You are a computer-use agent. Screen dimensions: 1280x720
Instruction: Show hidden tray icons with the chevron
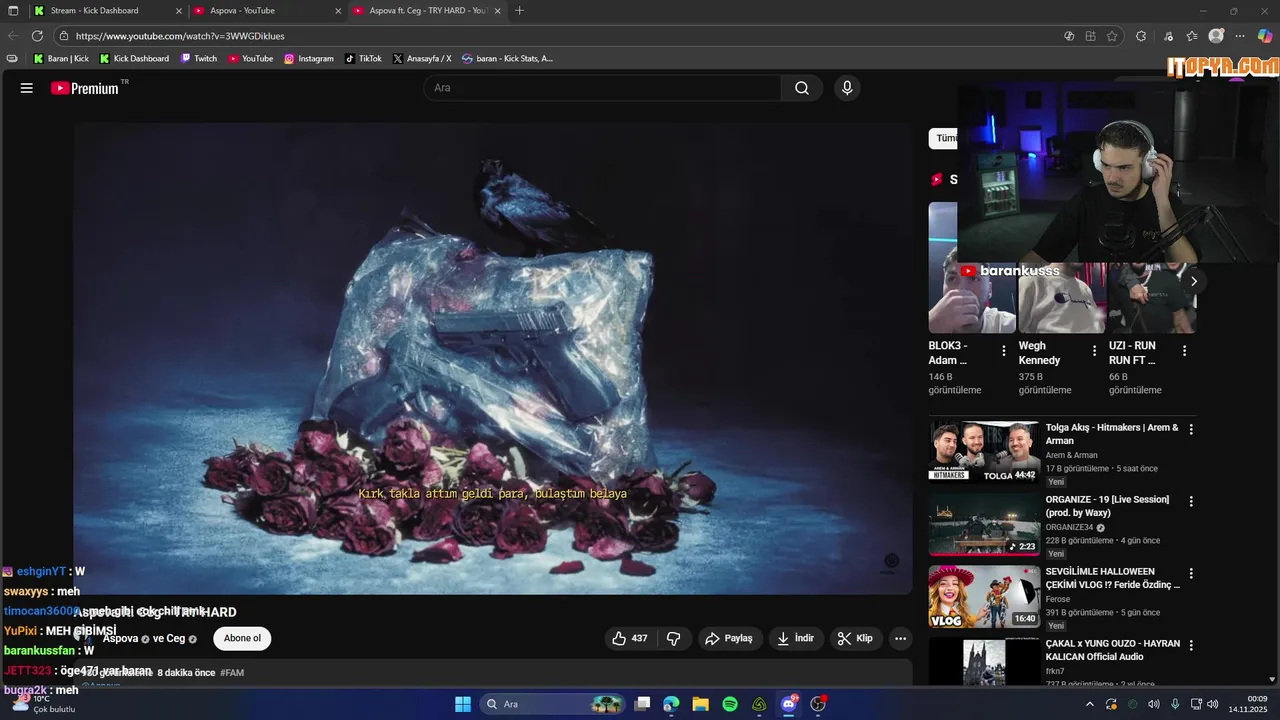1089,704
